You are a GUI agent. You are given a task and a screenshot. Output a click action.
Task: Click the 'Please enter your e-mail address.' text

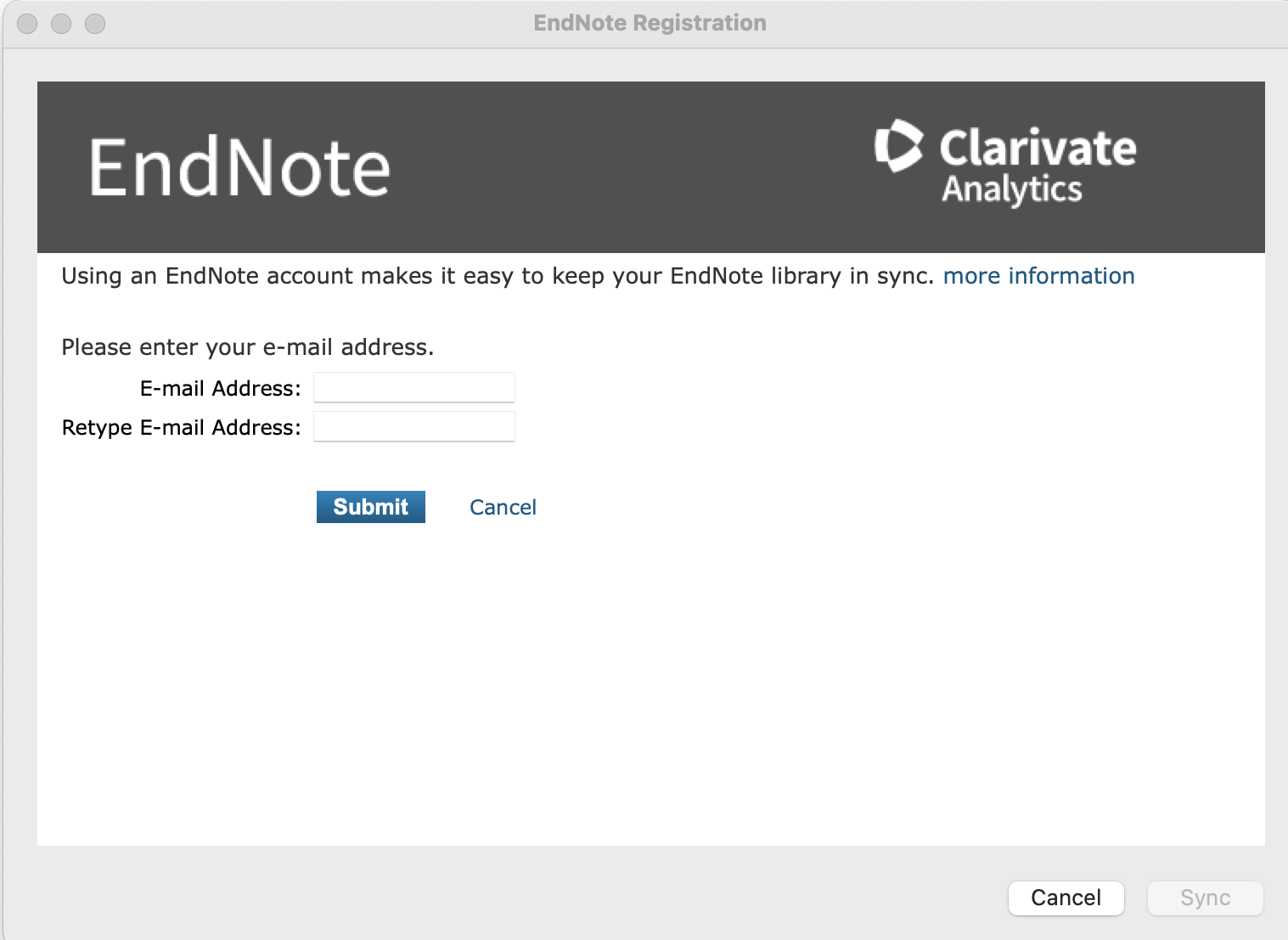pos(247,347)
